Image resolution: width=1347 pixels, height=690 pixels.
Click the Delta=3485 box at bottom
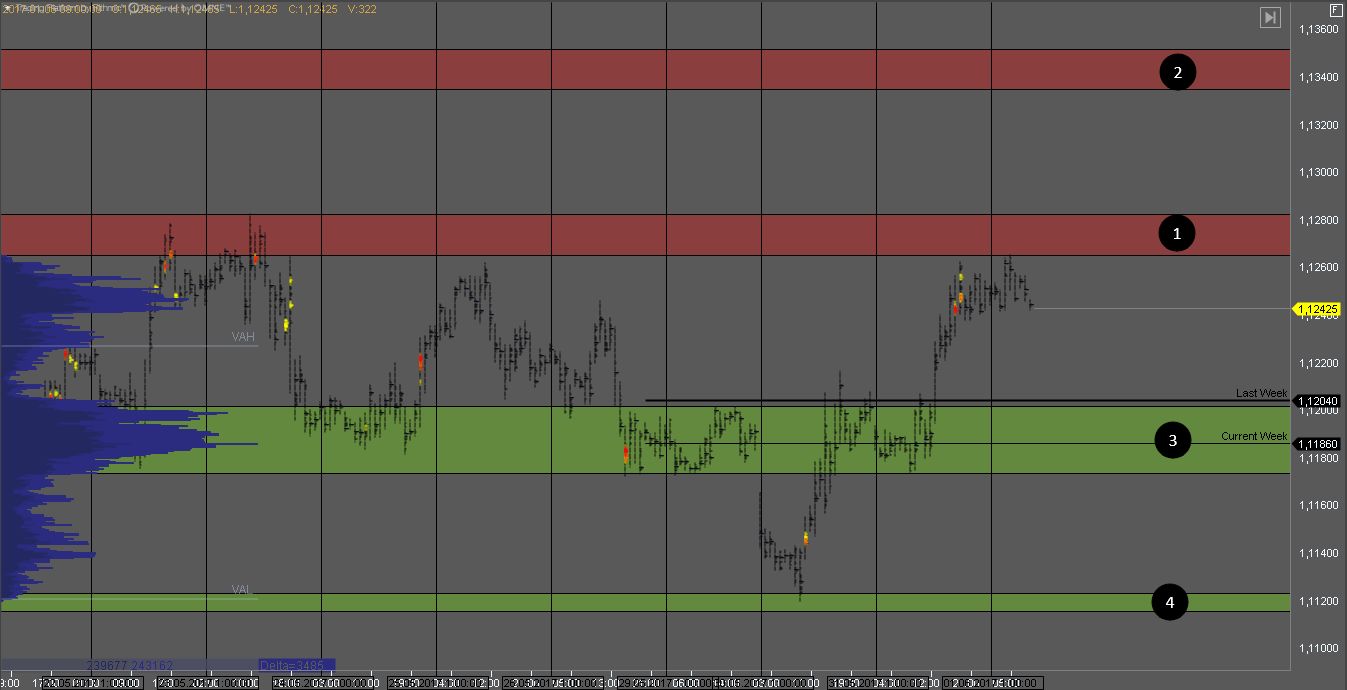[x=296, y=665]
